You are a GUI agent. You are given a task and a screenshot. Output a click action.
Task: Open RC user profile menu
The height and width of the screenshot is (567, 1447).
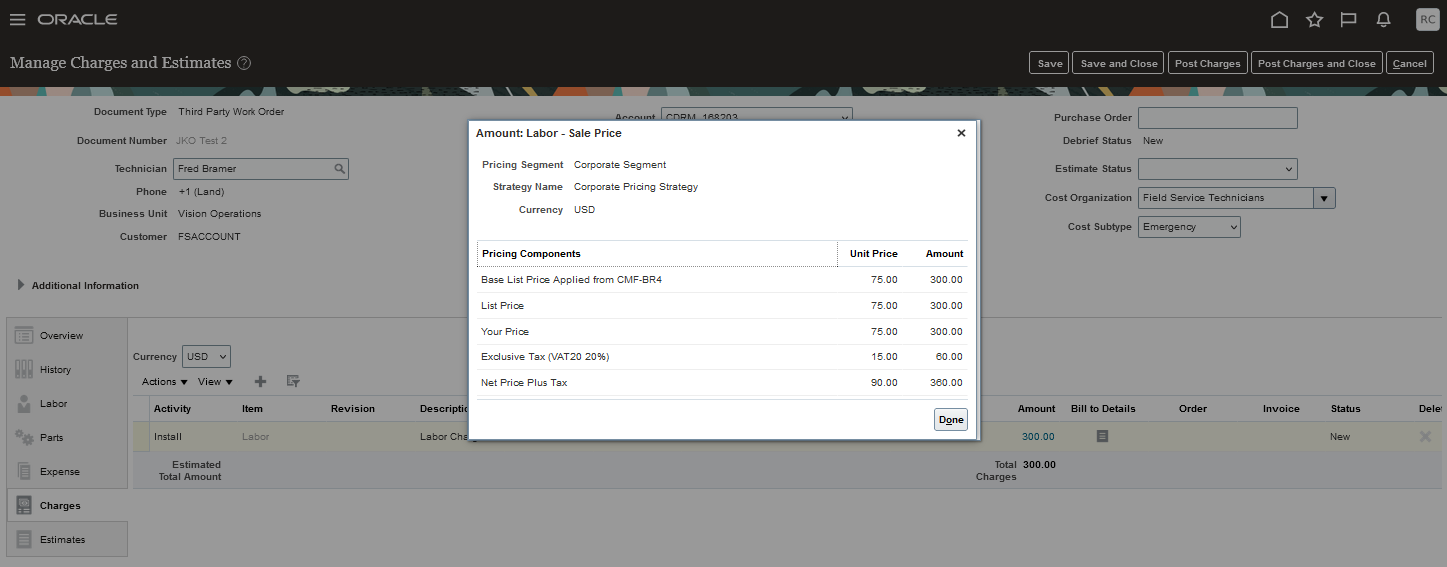[1427, 20]
